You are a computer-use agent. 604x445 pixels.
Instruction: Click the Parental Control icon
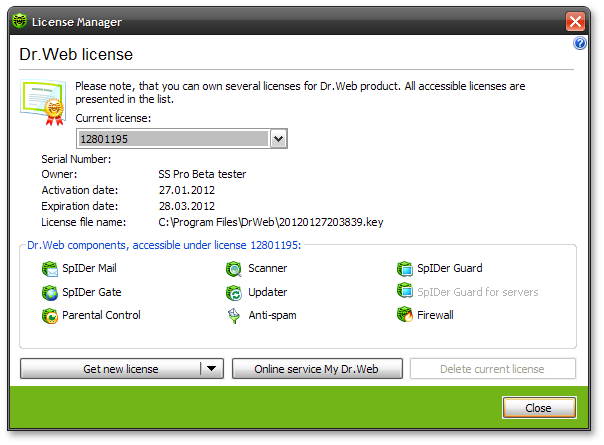pos(50,316)
